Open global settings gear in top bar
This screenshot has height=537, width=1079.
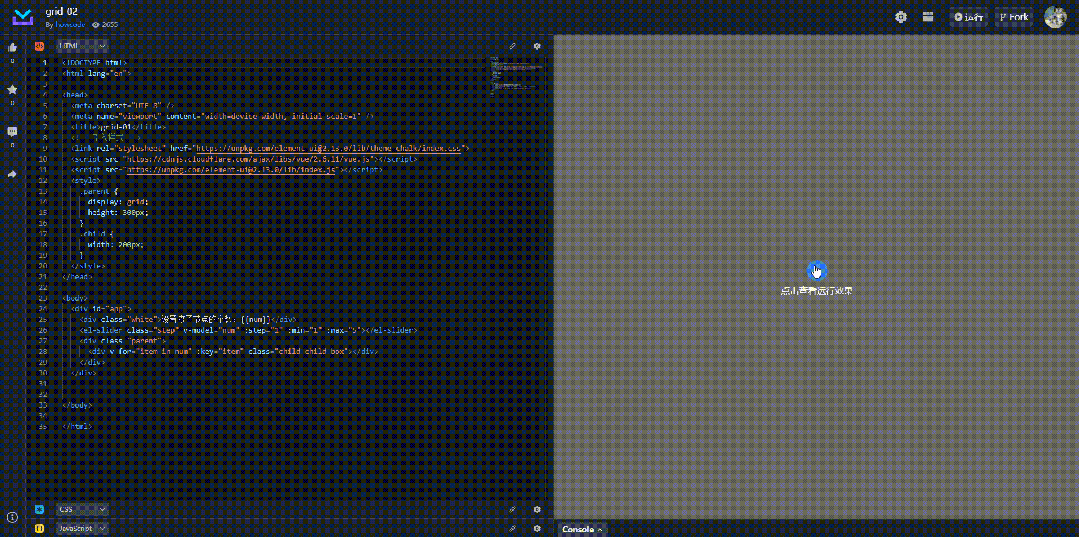pyautogui.click(x=901, y=17)
